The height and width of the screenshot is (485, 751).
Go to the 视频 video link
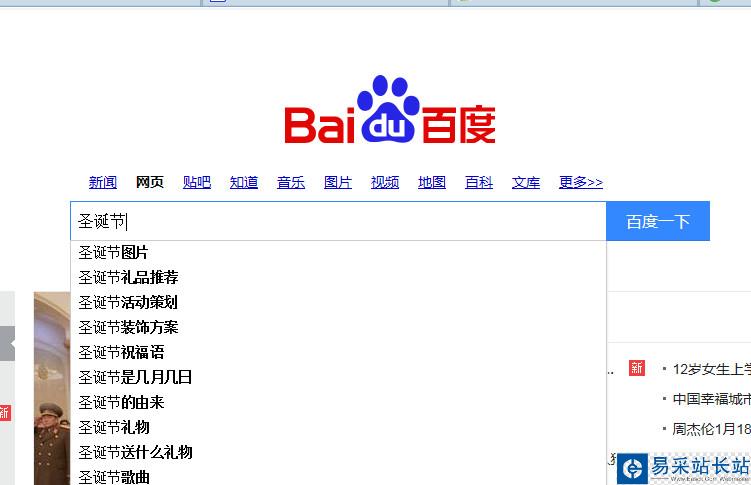click(385, 182)
